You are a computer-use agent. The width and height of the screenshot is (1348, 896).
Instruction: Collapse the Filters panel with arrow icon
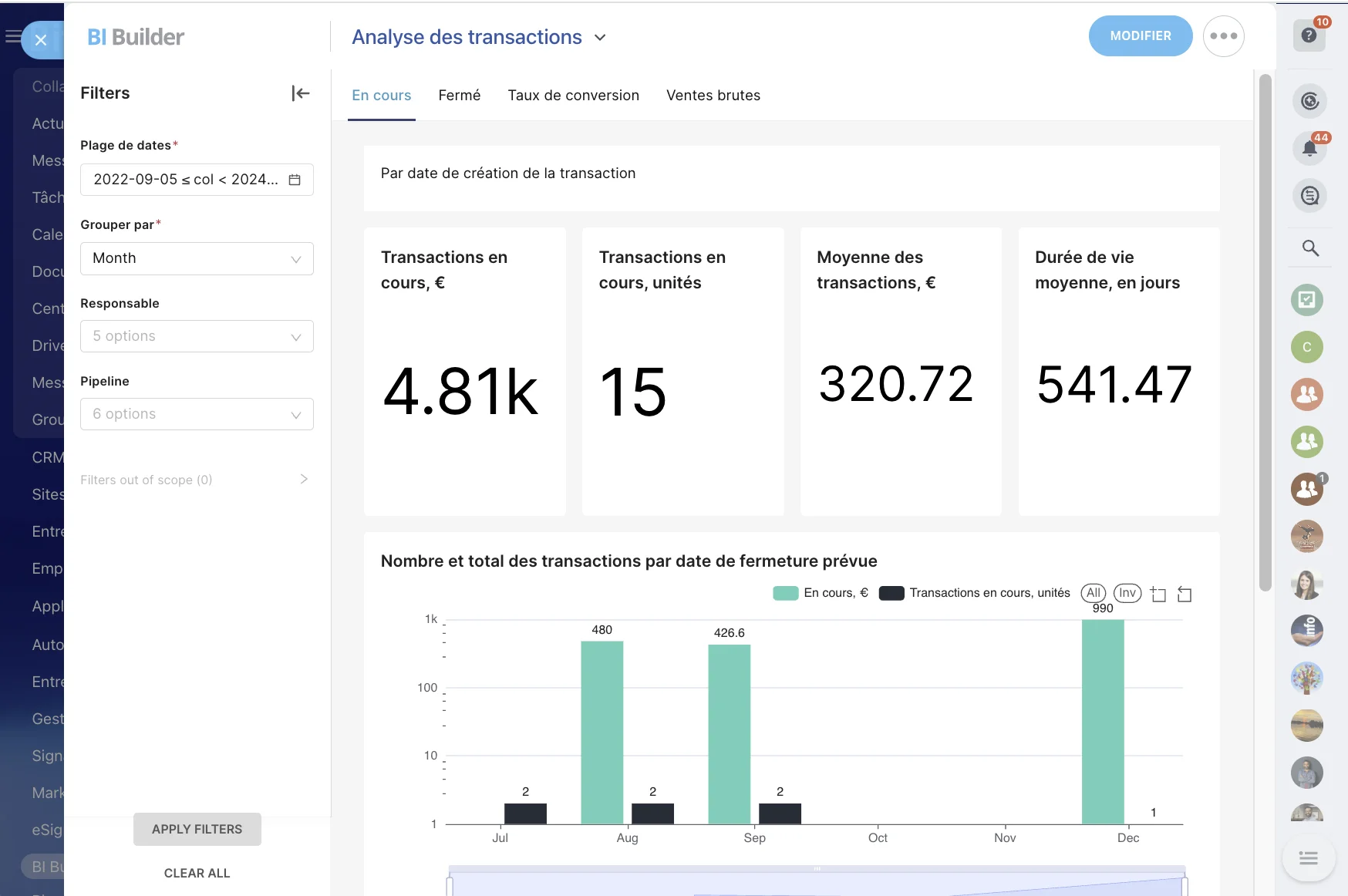point(301,93)
